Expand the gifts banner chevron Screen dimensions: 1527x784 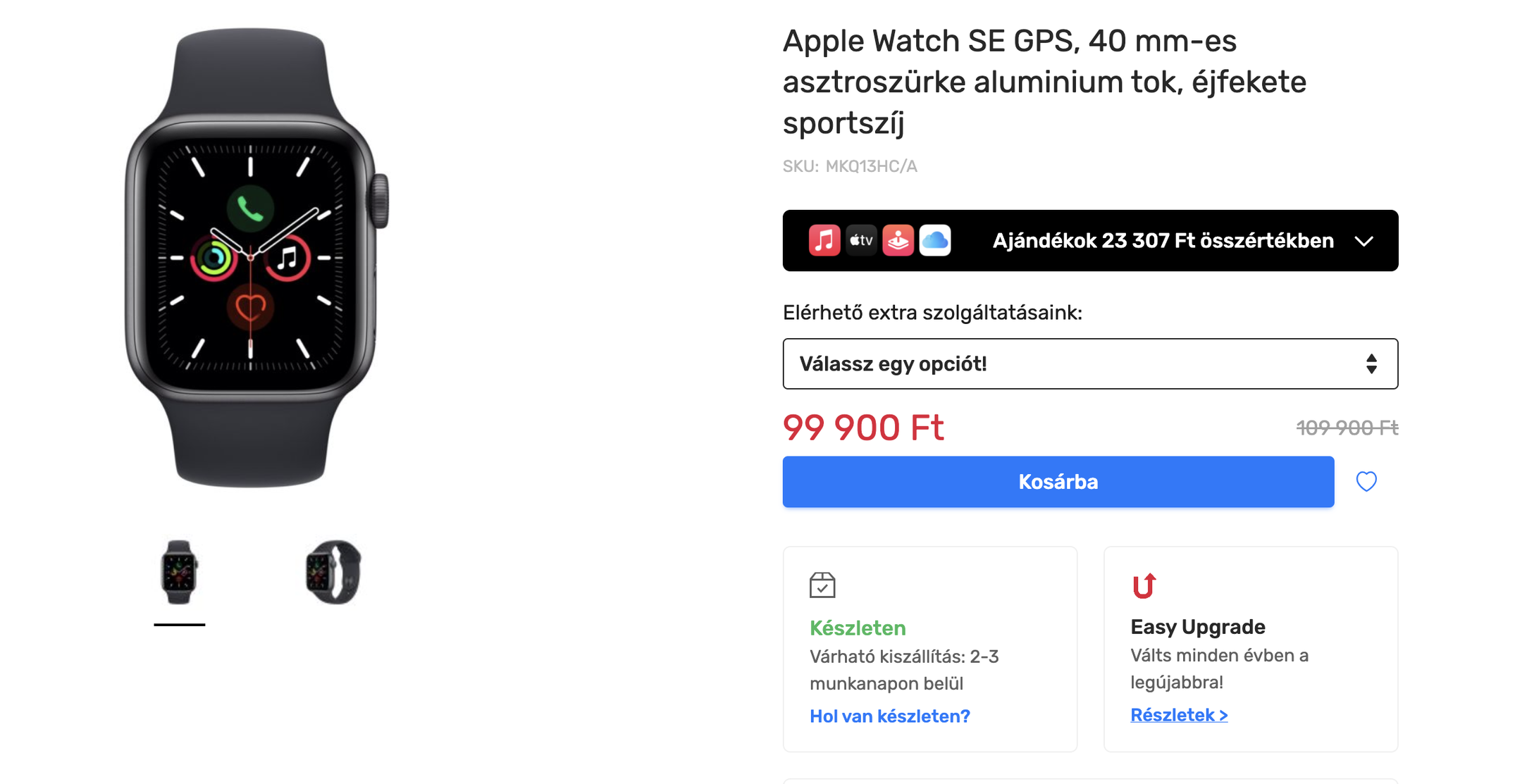[x=1364, y=242]
